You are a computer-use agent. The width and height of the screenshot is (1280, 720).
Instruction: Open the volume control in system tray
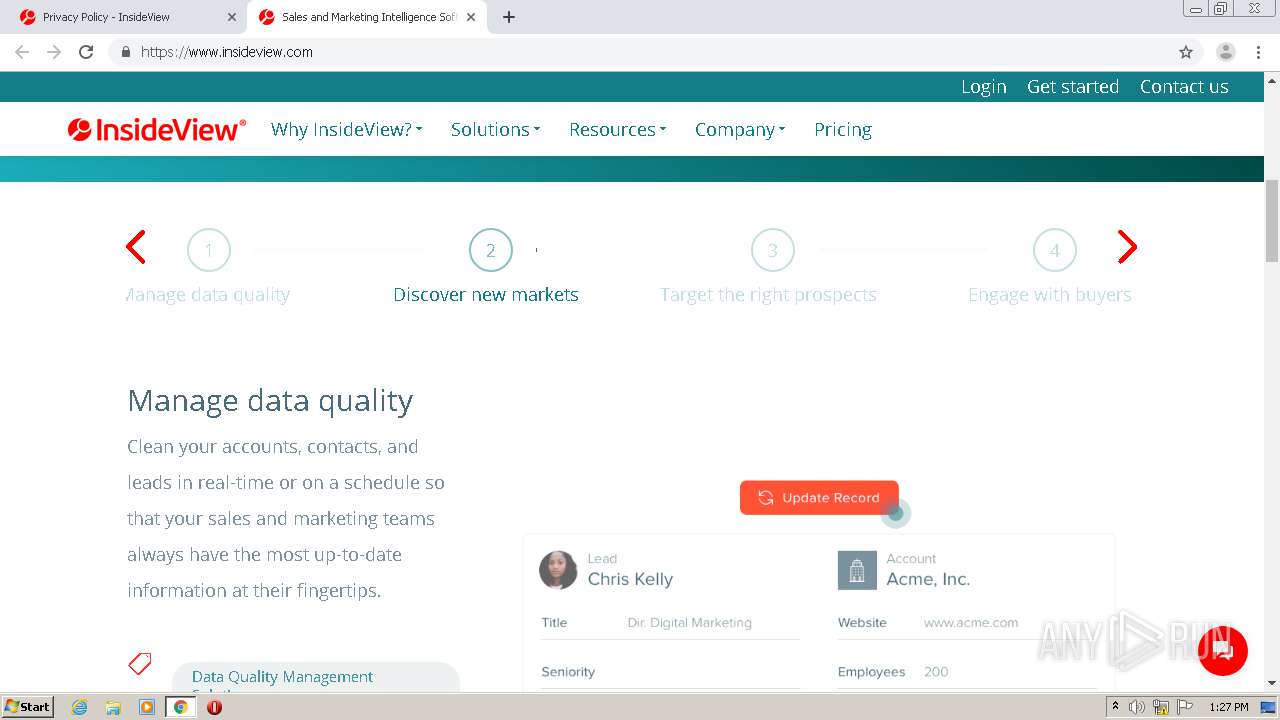pyautogui.click(x=1137, y=707)
